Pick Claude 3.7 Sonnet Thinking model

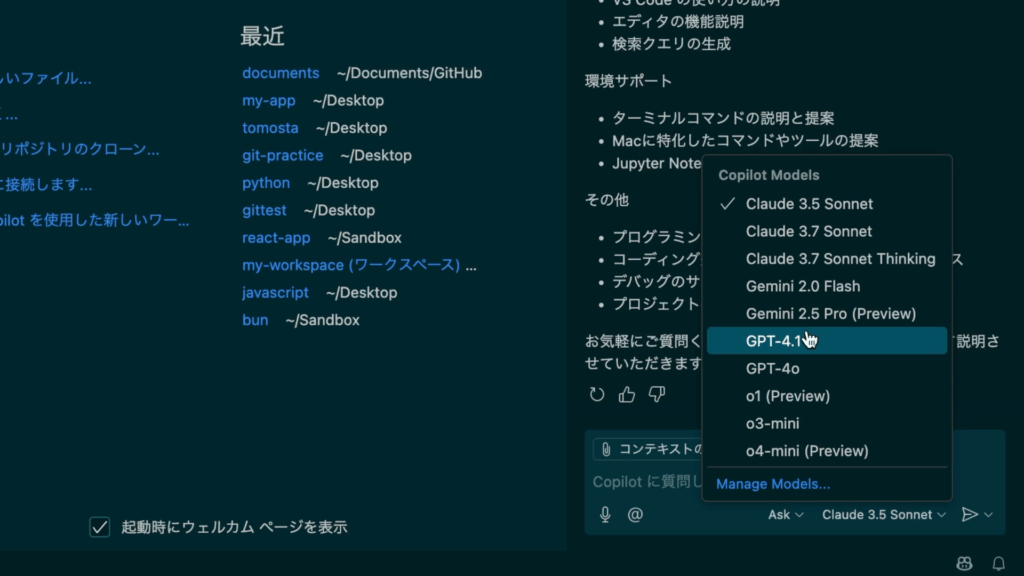click(x=840, y=258)
